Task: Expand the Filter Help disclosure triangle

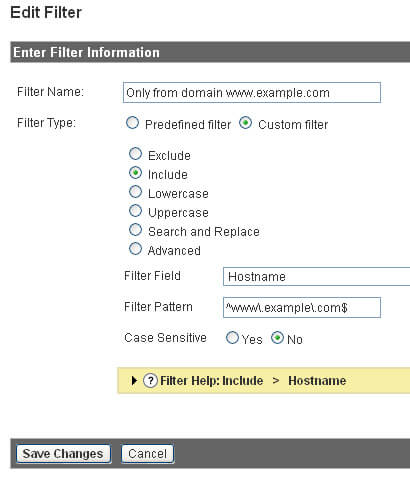Action: [x=134, y=380]
